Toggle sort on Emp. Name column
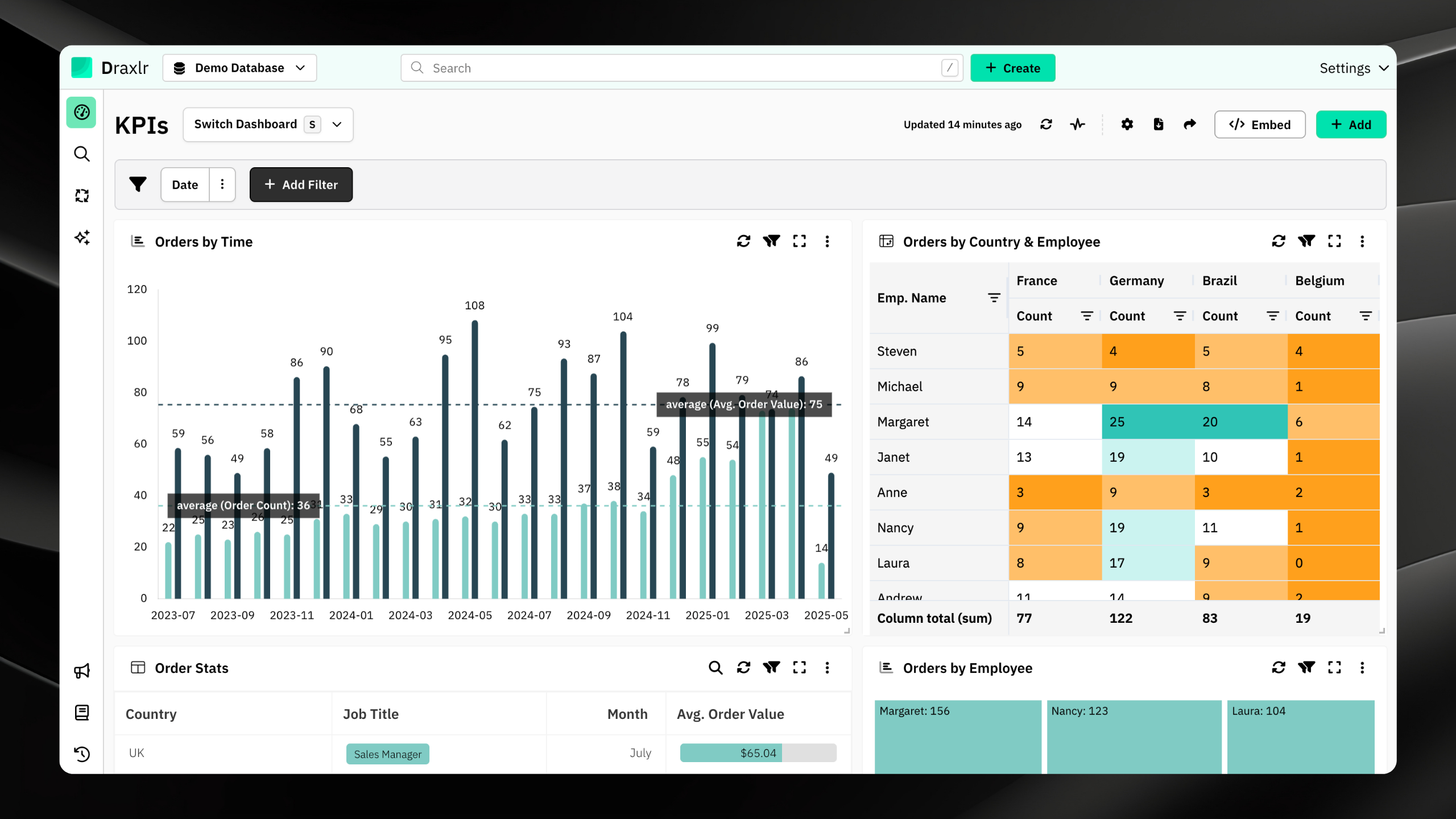 (994, 298)
